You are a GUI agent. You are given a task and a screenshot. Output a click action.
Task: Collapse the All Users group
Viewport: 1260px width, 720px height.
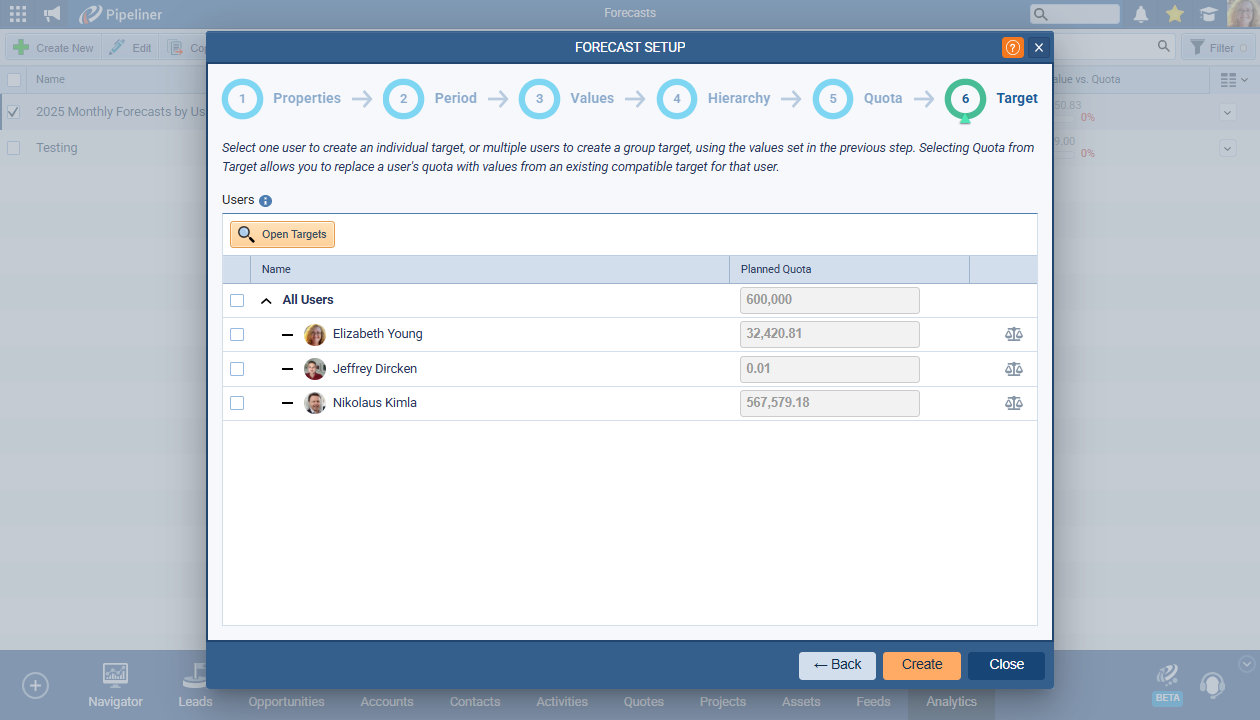tap(267, 301)
